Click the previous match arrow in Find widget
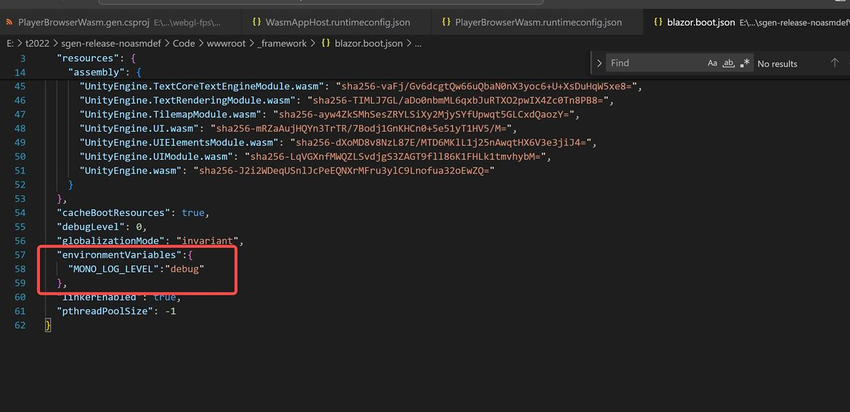Screen dimensions: 850x412 [835, 63]
